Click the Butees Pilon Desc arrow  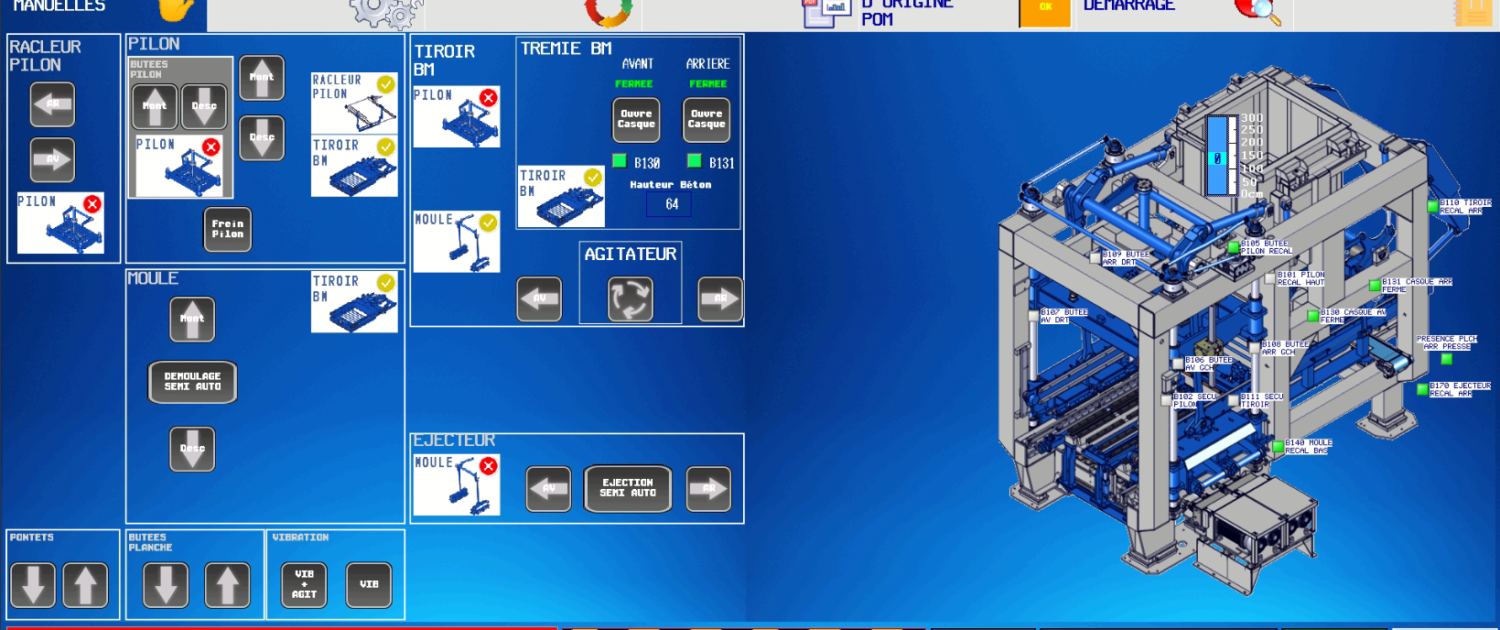(204, 106)
